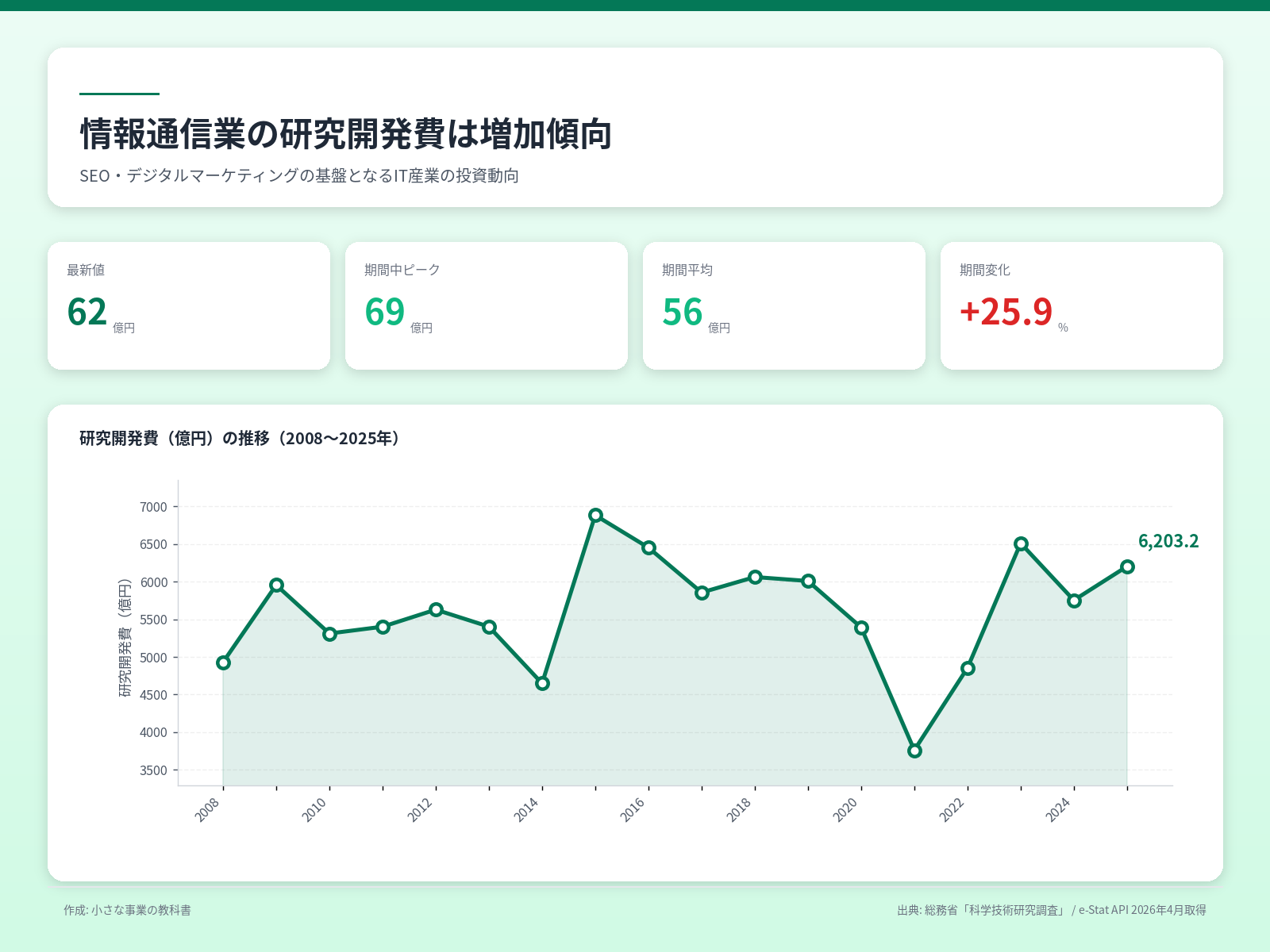Click the y-axis label 6000
1270x952 pixels.
[x=154, y=582]
